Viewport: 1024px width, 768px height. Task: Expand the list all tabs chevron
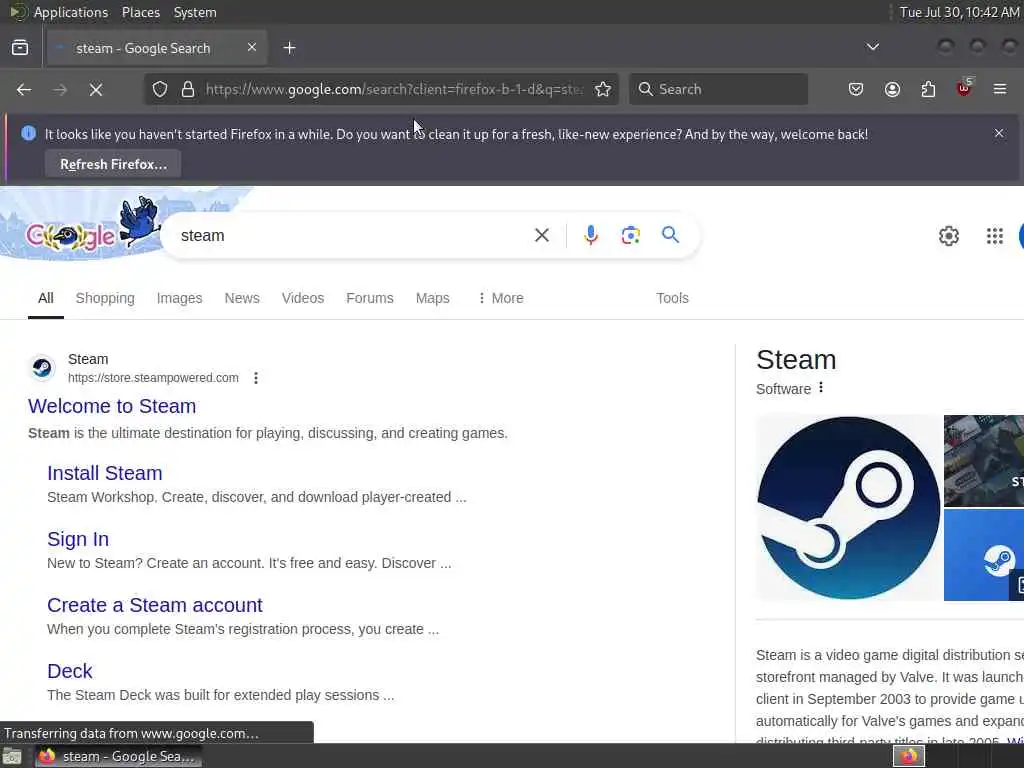(x=872, y=47)
